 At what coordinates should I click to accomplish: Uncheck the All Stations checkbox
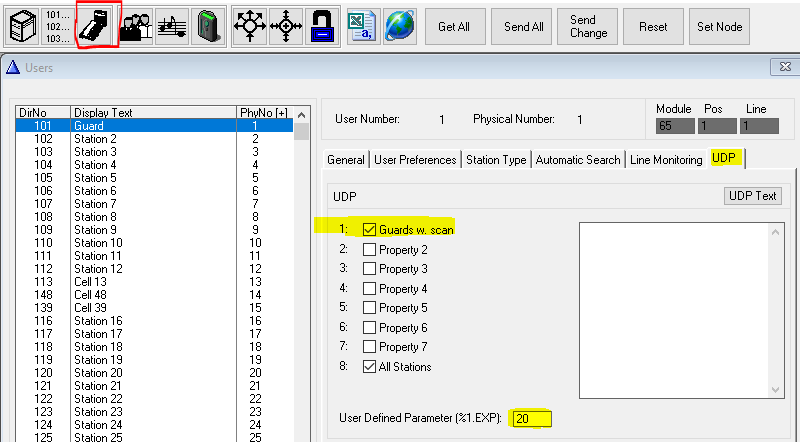369,366
